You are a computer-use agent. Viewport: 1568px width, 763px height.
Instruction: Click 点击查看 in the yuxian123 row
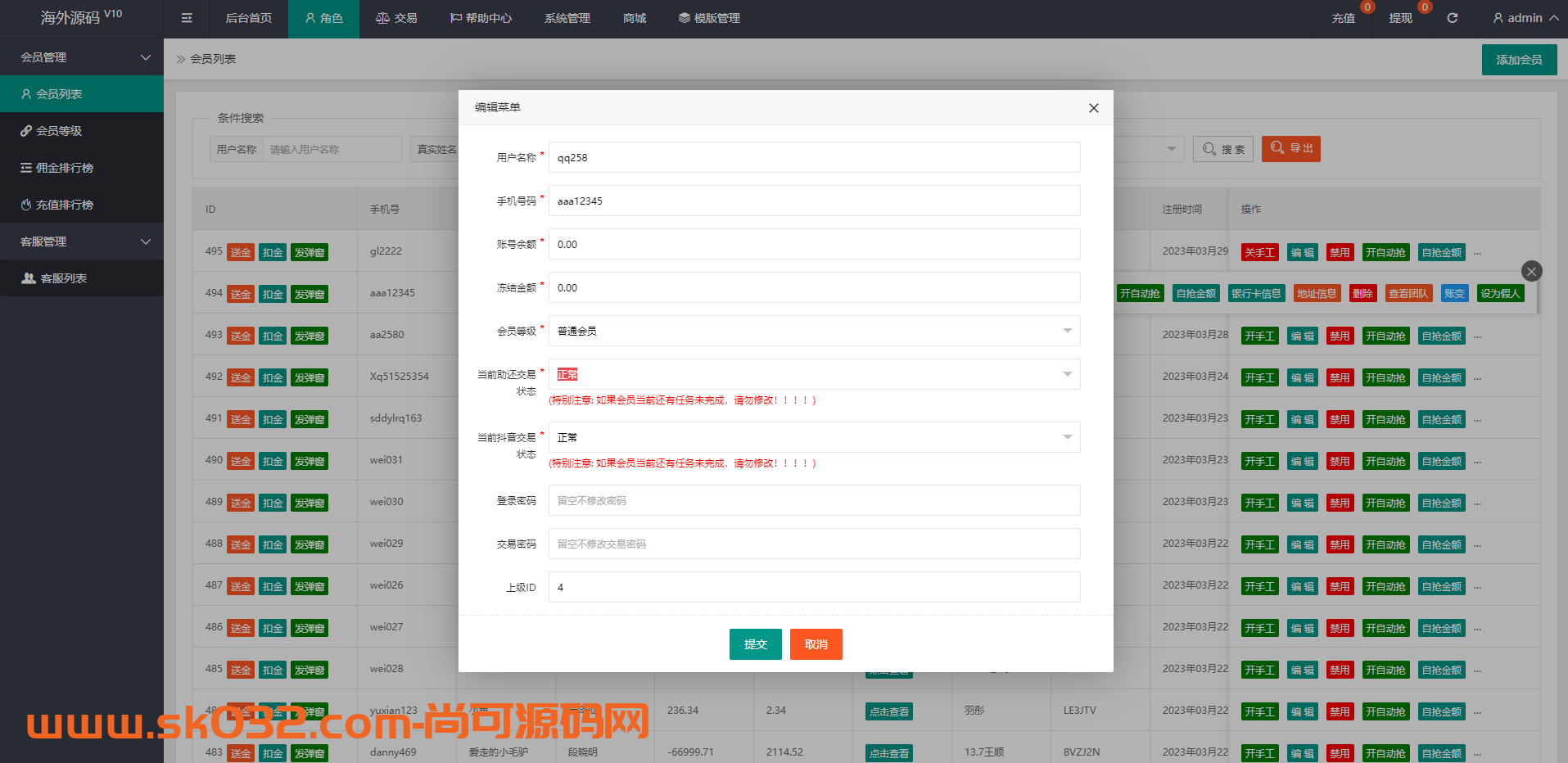tap(889, 711)
